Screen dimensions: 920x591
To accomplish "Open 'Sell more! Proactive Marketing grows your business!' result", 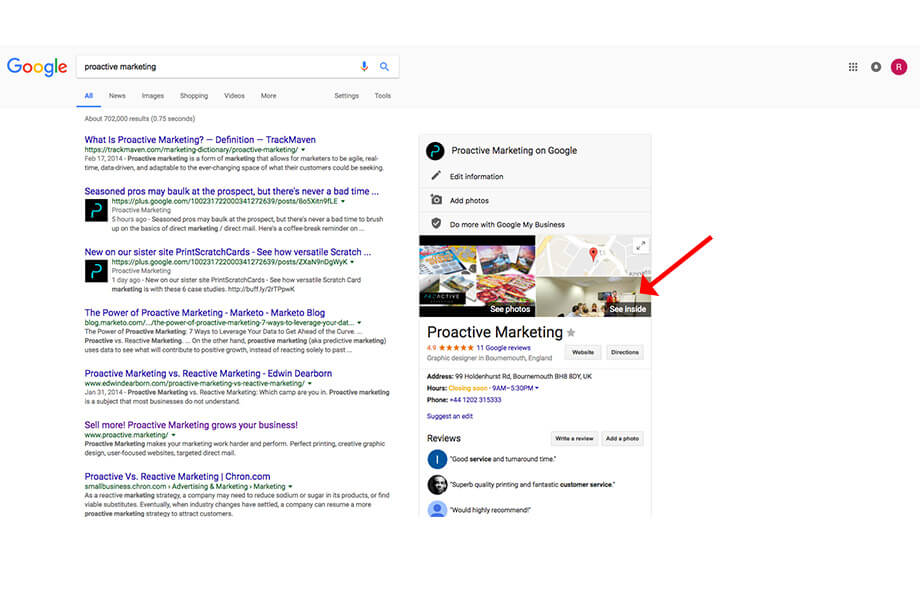I will click(x=191, y=425).
